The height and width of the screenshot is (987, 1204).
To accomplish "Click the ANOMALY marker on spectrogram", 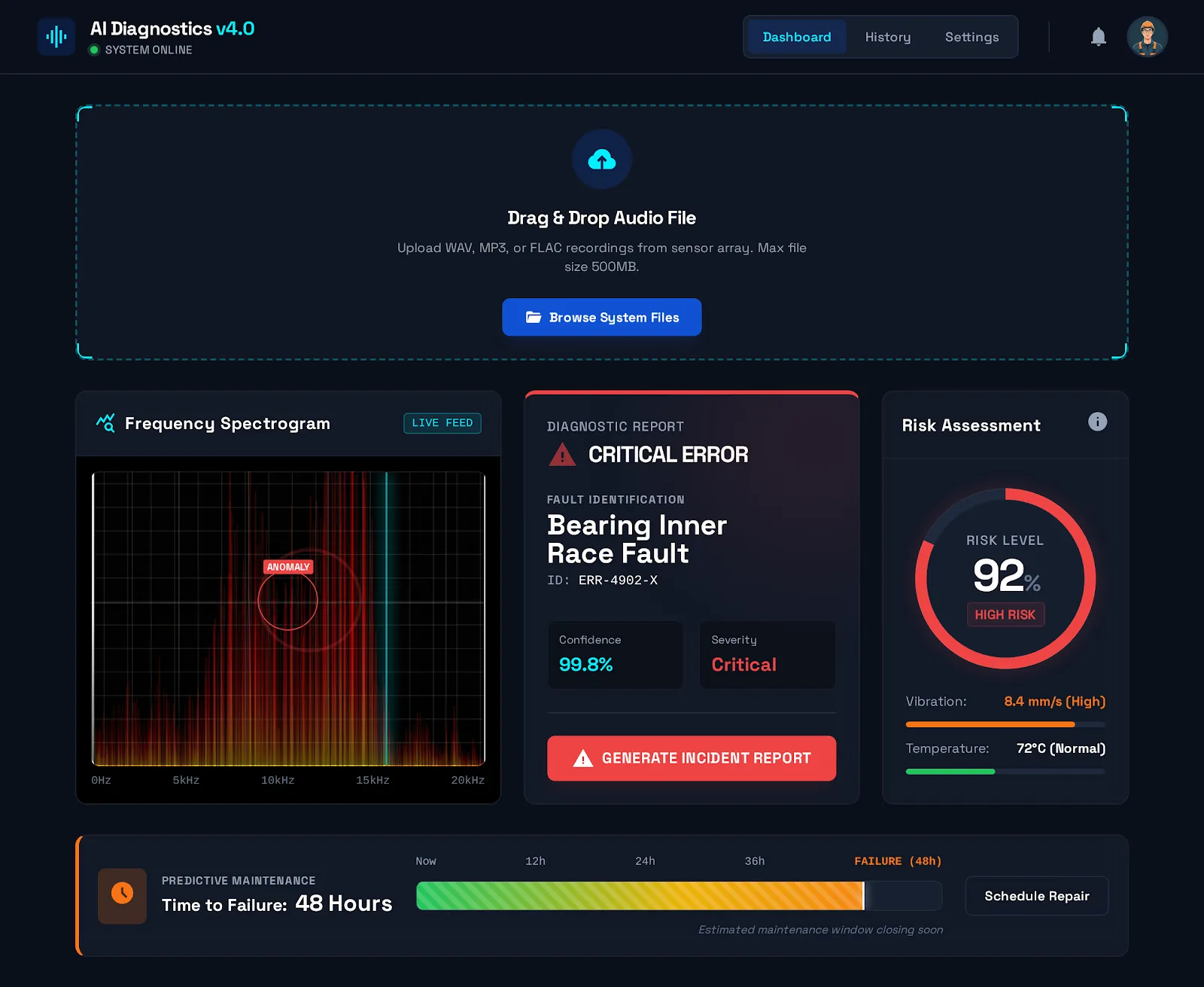I will pos(287,567).
